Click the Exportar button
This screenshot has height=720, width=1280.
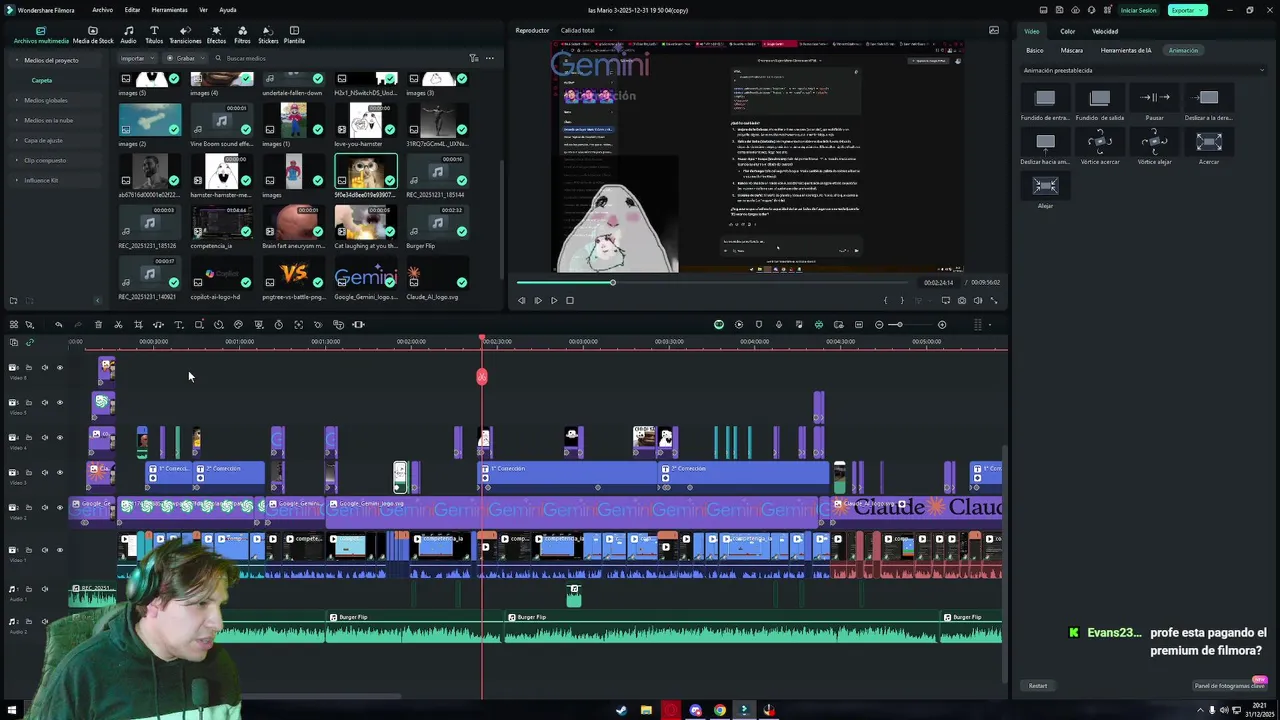click(1187, 10)
